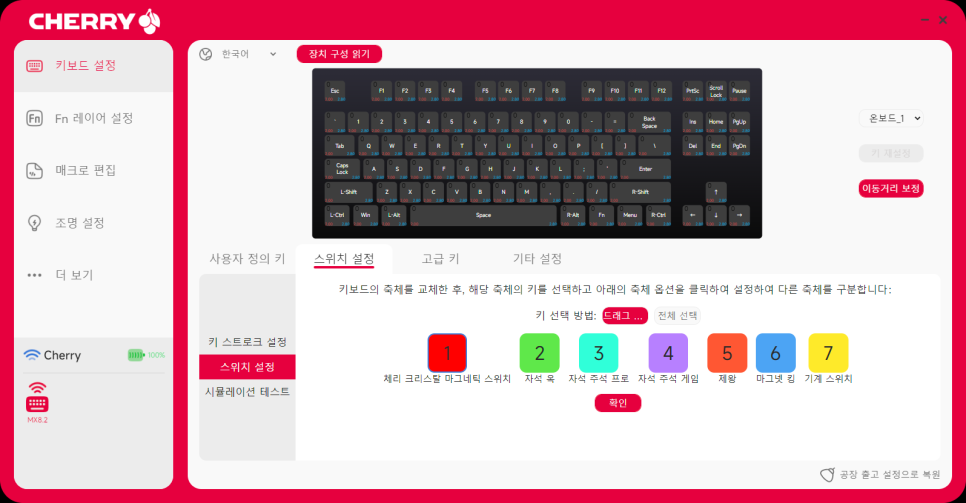Open the 온보드_1 profile dropdown

(891, 118)
